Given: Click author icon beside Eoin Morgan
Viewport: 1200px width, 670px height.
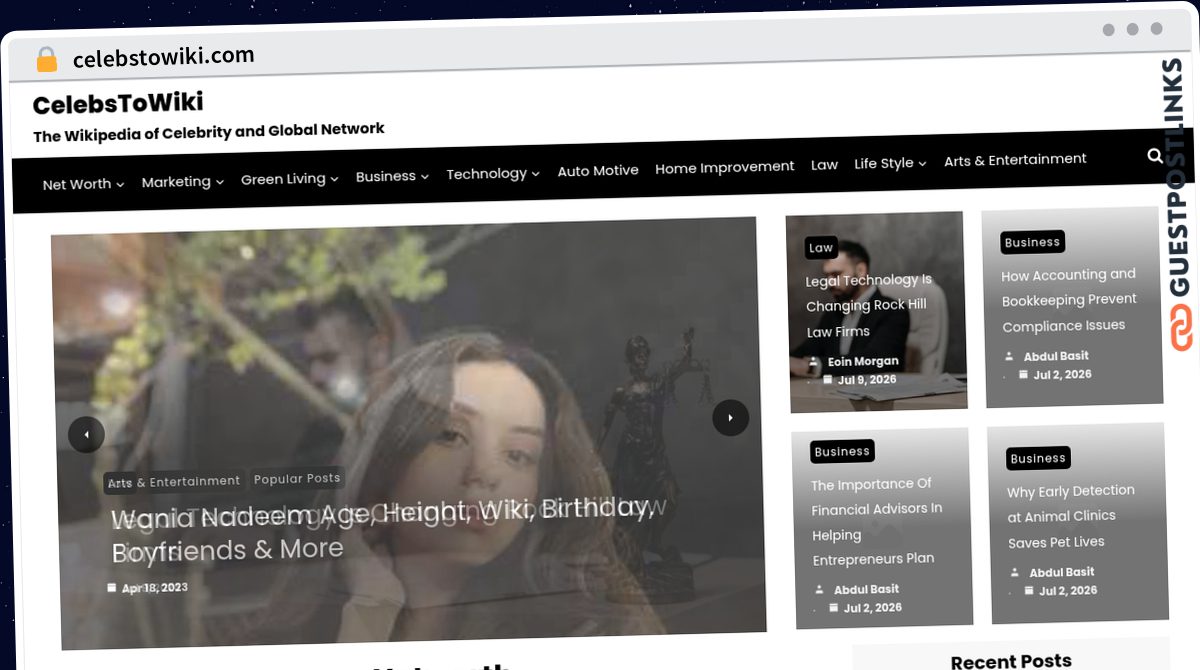Looking at the screenshot, I should click(x=814, y=362).
